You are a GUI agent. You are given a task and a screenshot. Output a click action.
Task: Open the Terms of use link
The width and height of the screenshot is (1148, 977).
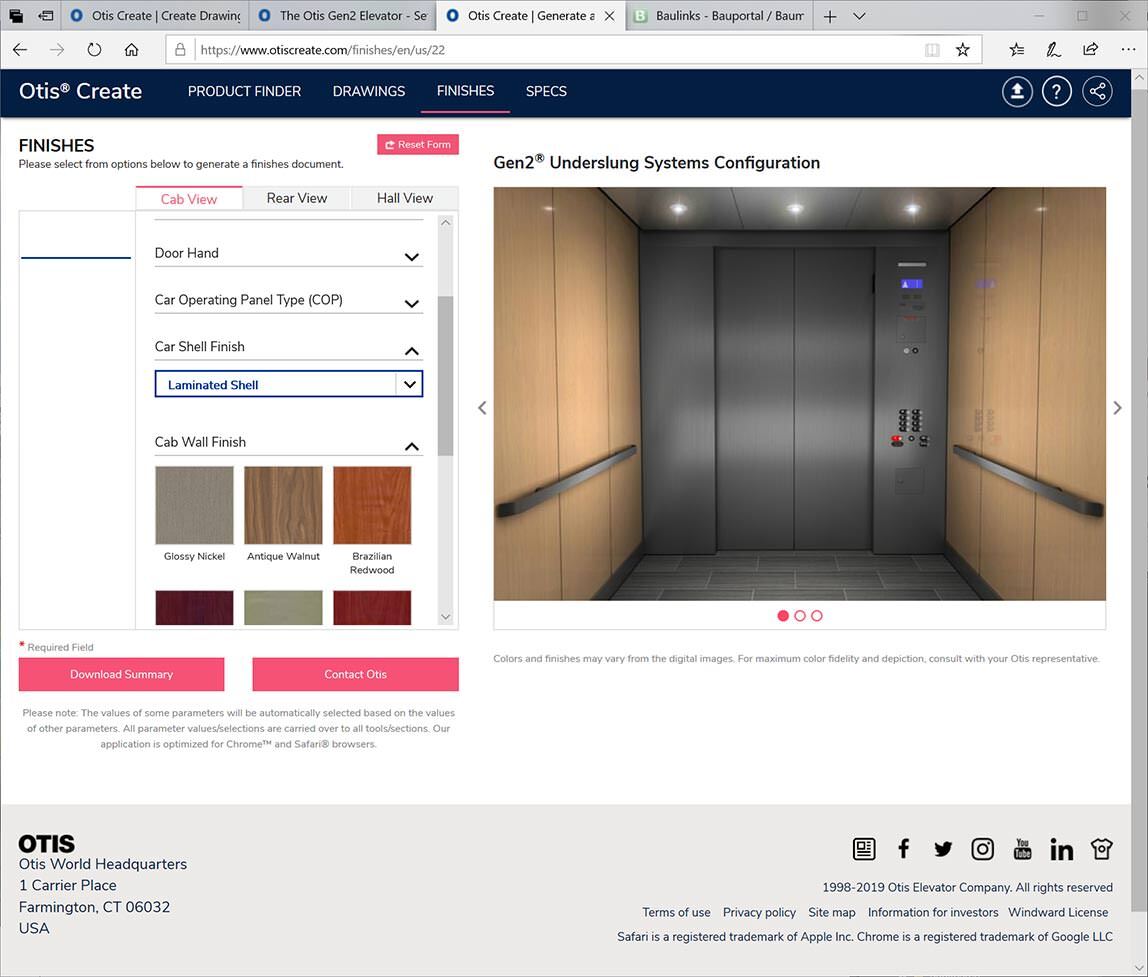click(676, 913)
